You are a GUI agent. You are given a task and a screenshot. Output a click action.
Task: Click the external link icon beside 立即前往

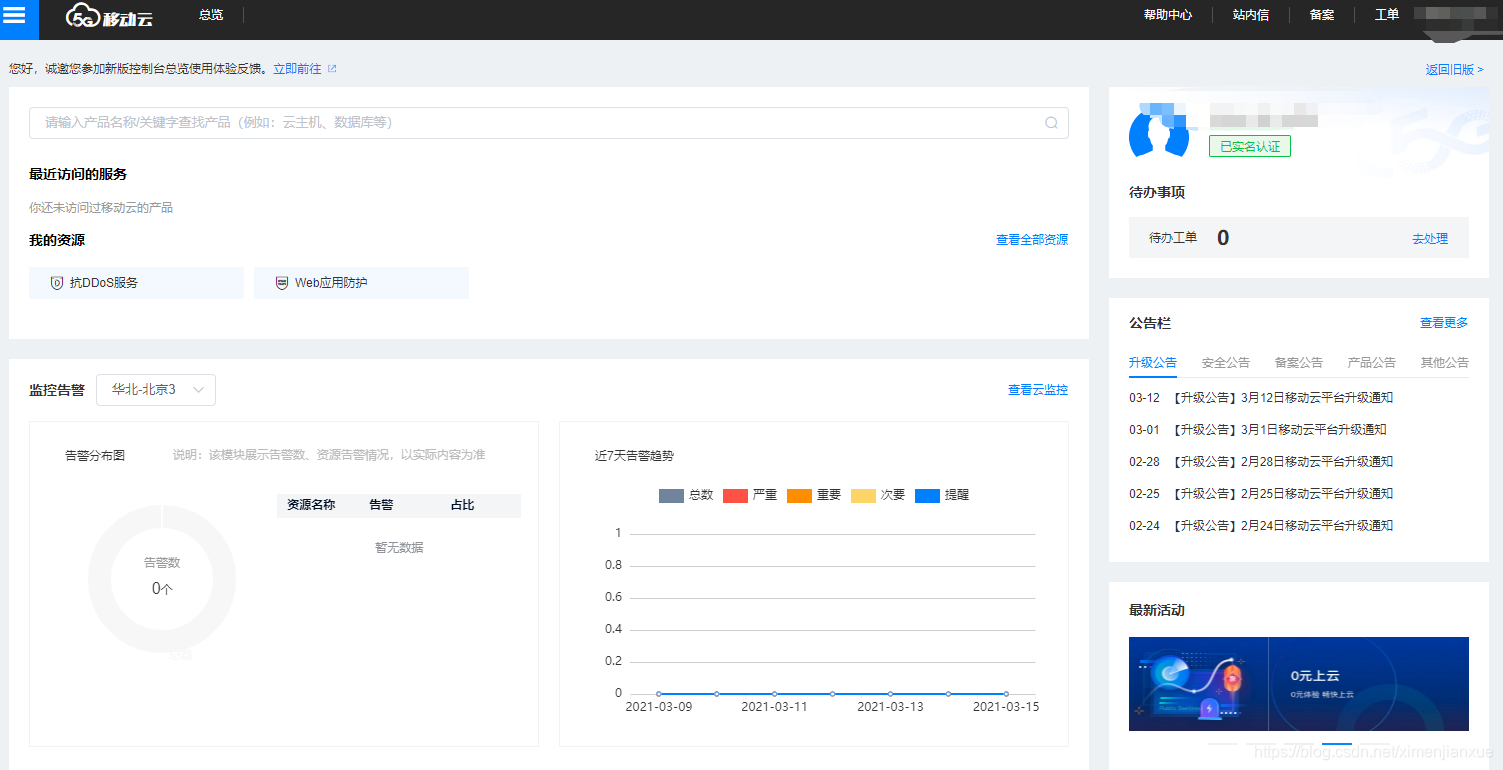click(332, 69)
